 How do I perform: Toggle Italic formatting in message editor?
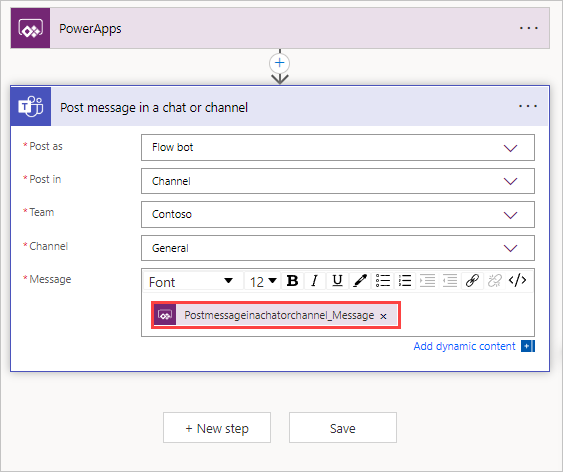(x=315, y=281)
